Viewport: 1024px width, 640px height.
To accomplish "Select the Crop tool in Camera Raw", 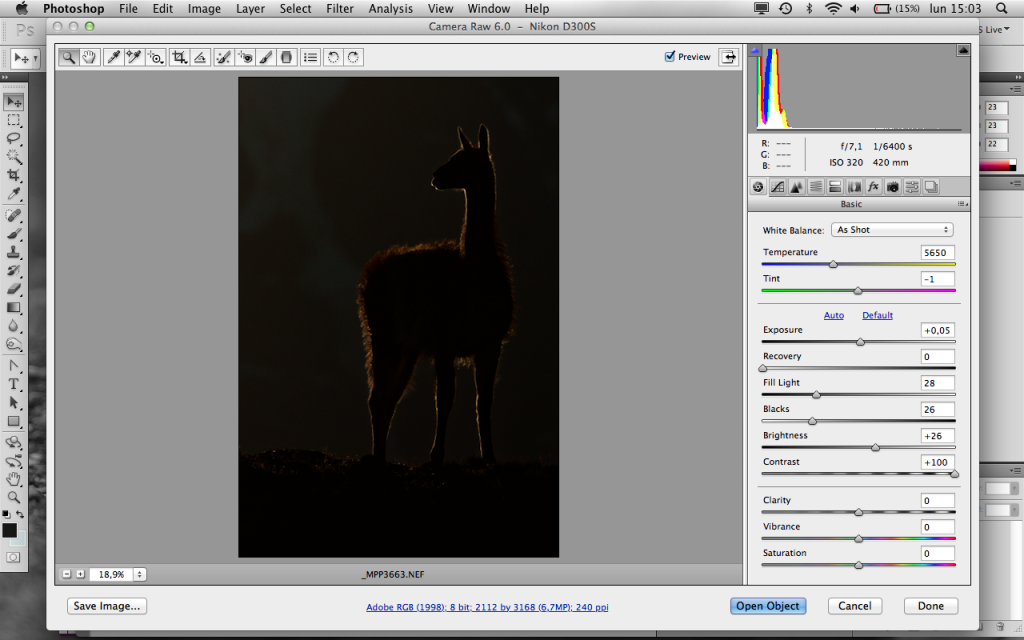I will [x=179, y=57].
